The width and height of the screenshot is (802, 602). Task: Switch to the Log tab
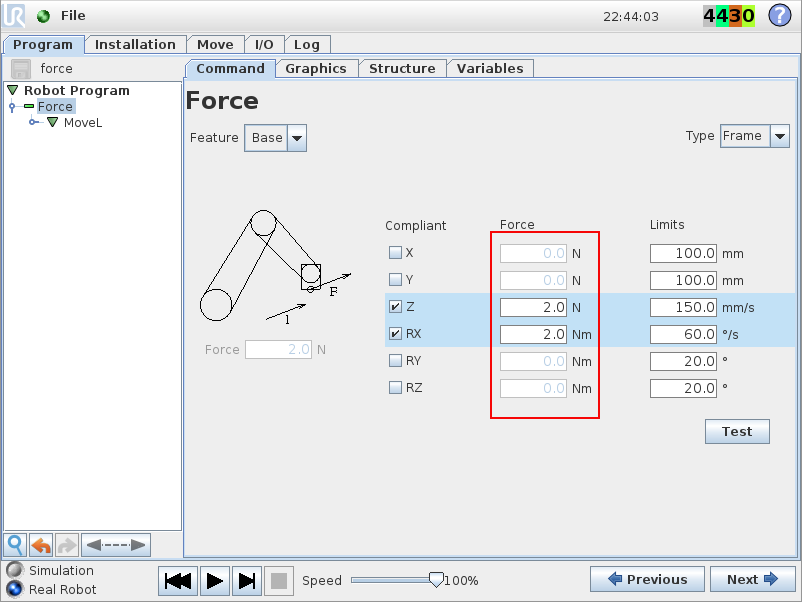(x=307, y=44)
